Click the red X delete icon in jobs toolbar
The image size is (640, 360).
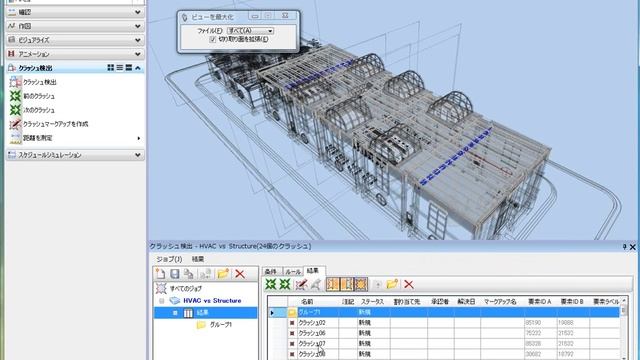click(x=240, y=274)
